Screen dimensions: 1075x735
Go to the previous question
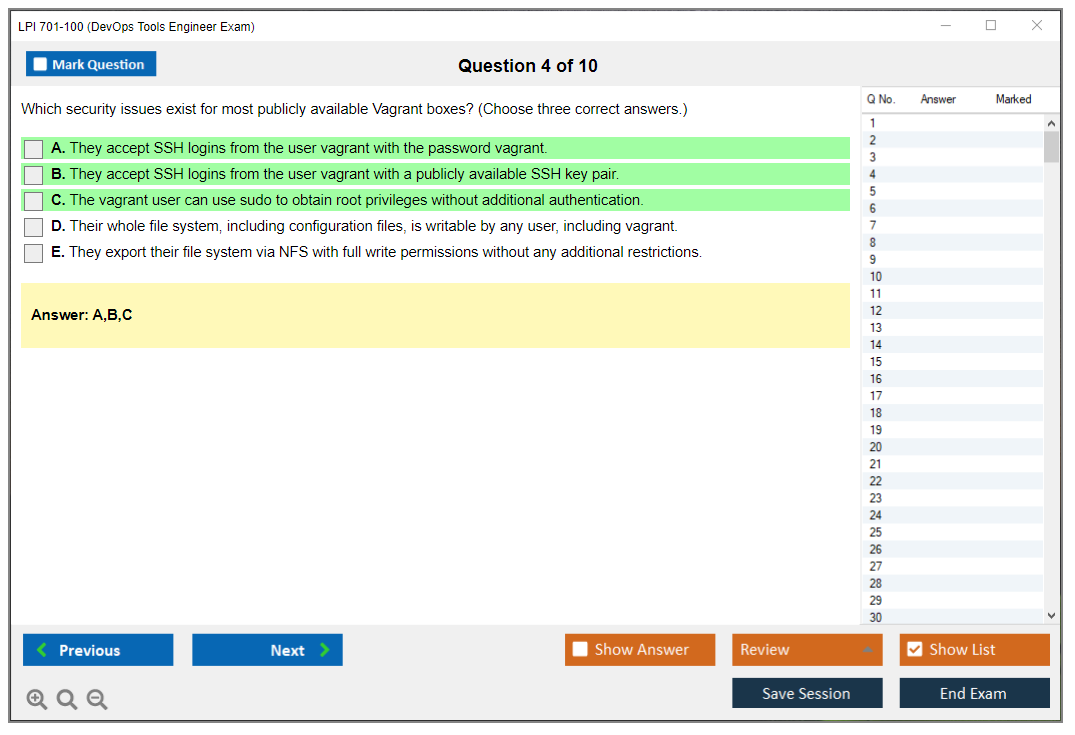[98, 650]
